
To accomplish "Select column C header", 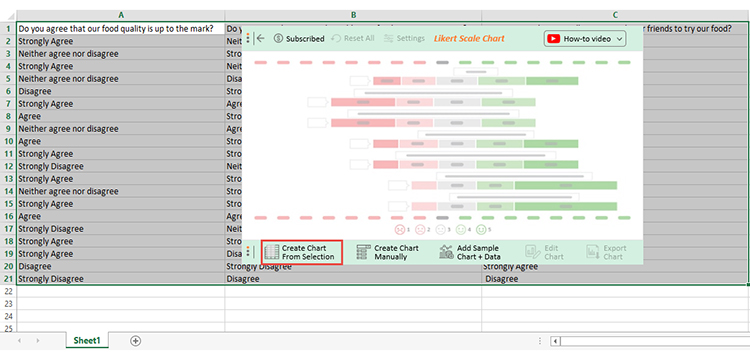I will tap(615, 15).
